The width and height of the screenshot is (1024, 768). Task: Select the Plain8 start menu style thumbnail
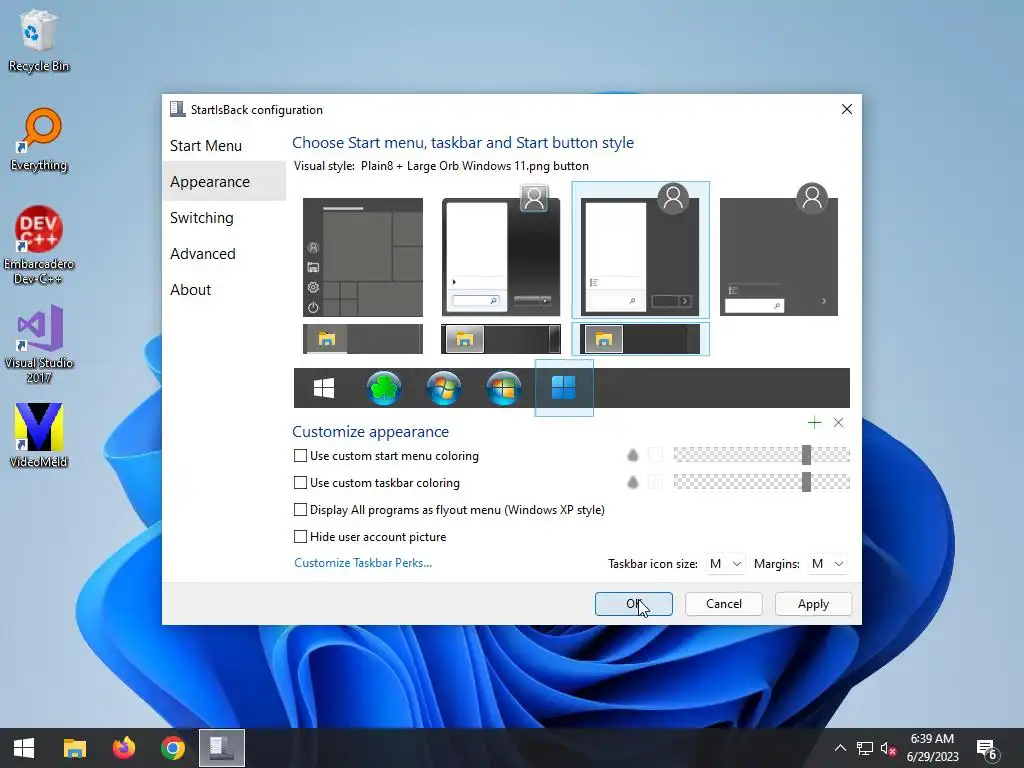tap(640, 249)
